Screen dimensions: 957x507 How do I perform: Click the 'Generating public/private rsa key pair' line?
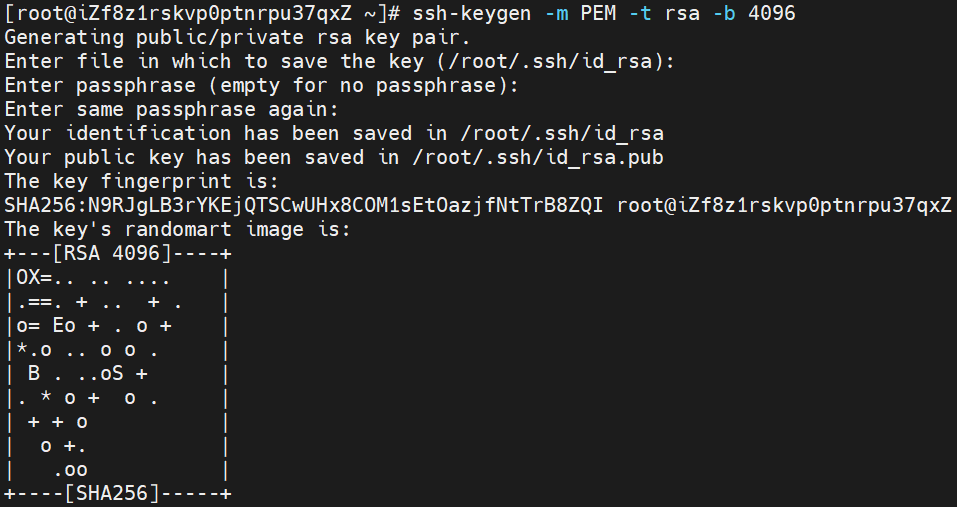pos(237,37)
